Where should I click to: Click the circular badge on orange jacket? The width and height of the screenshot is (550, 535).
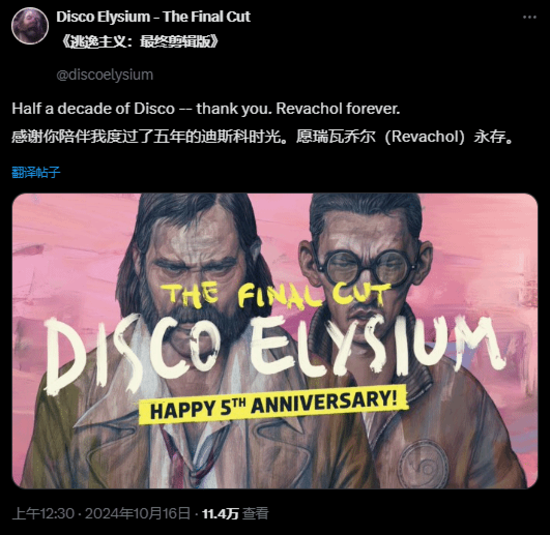coord(425,464)
